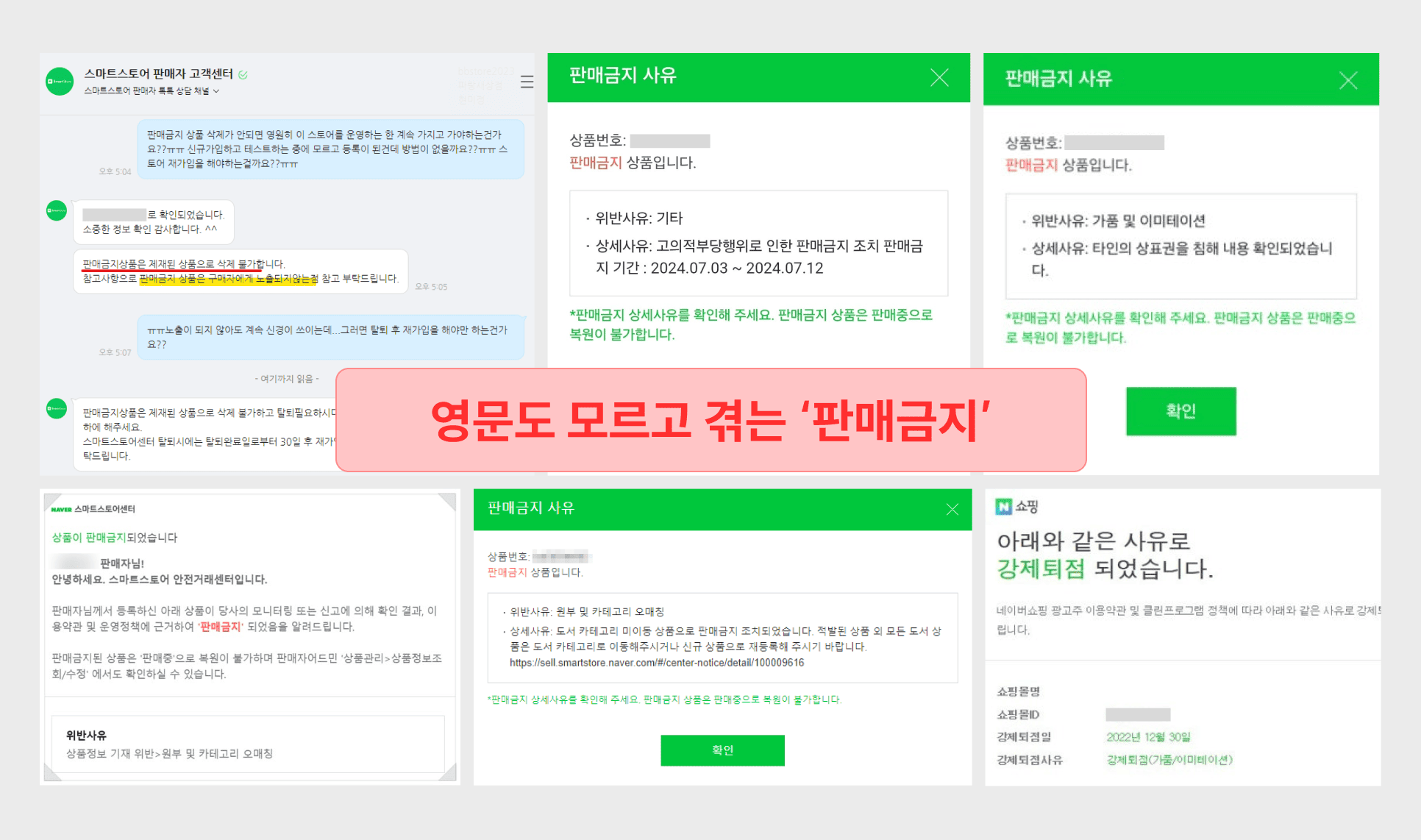
Task: Open the sell.smartstore.naver.com center-notice link
Action: tap(657, 663)
